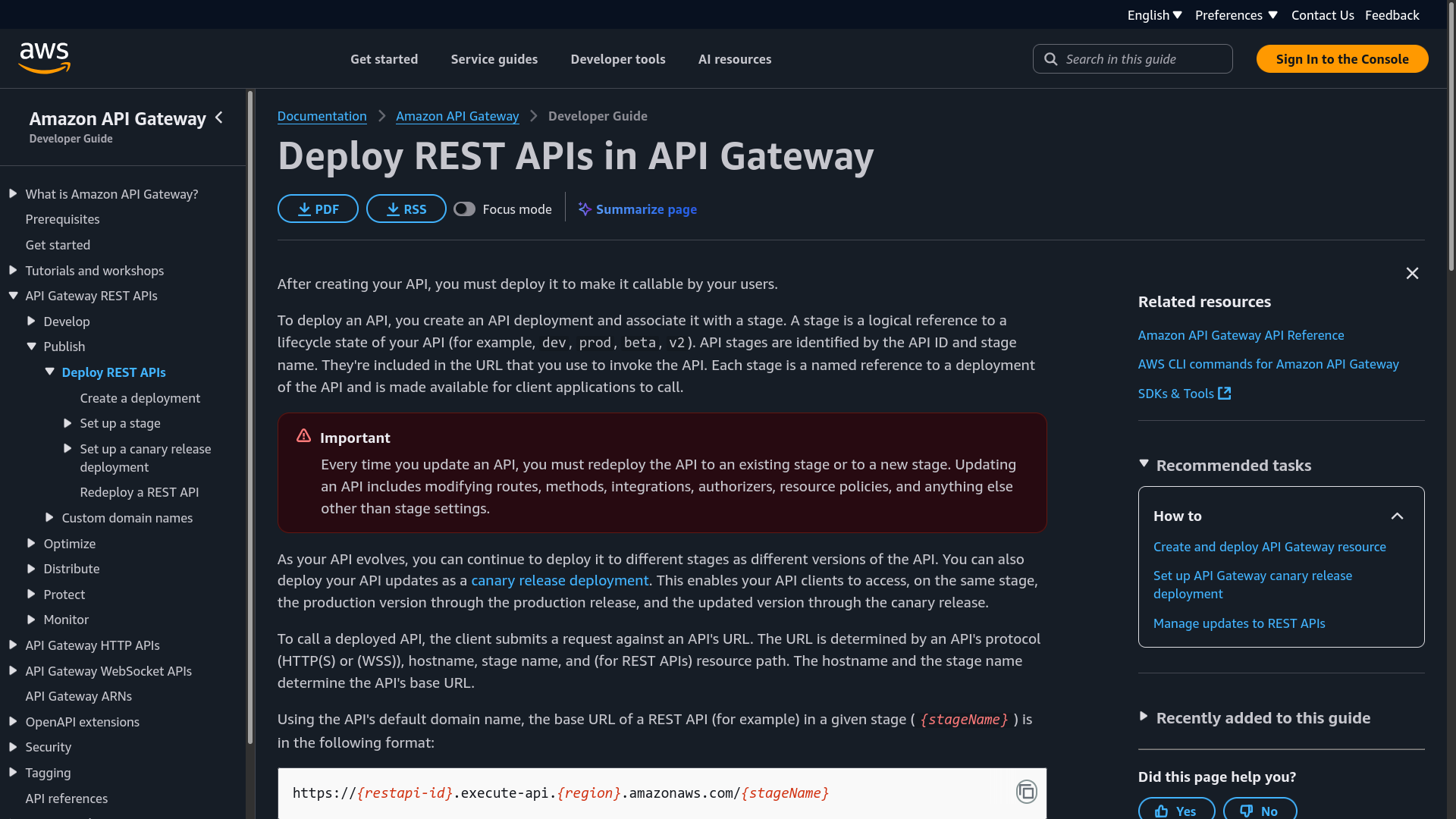Copy the base URL code snippet
1456x819 pixels.
click(x=1026, y=792)
